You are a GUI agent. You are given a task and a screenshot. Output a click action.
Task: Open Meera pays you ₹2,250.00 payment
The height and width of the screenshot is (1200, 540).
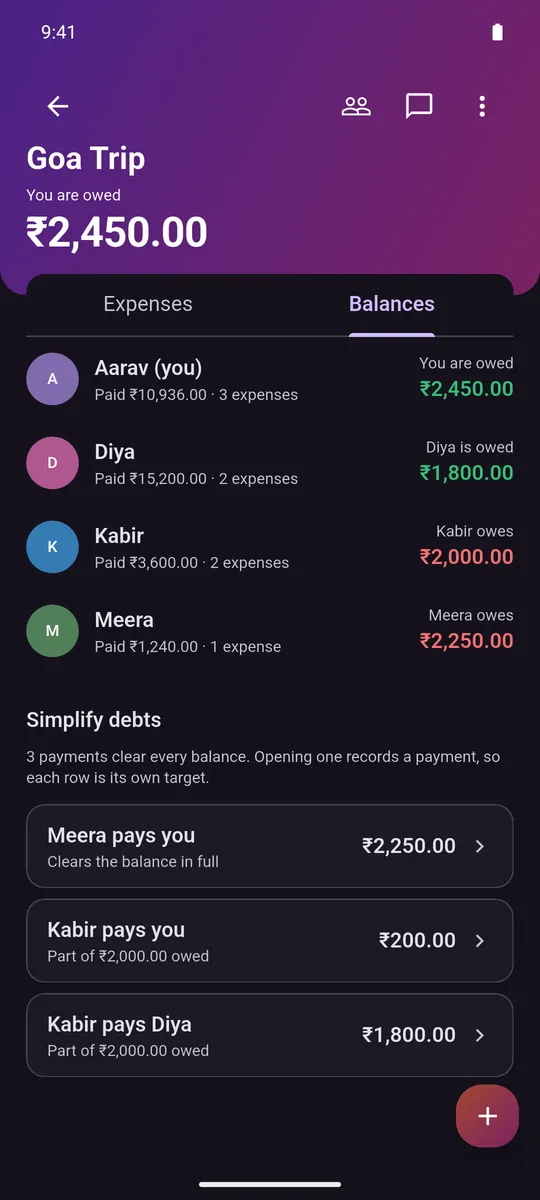pyautogui.click(x=270, y=846)
